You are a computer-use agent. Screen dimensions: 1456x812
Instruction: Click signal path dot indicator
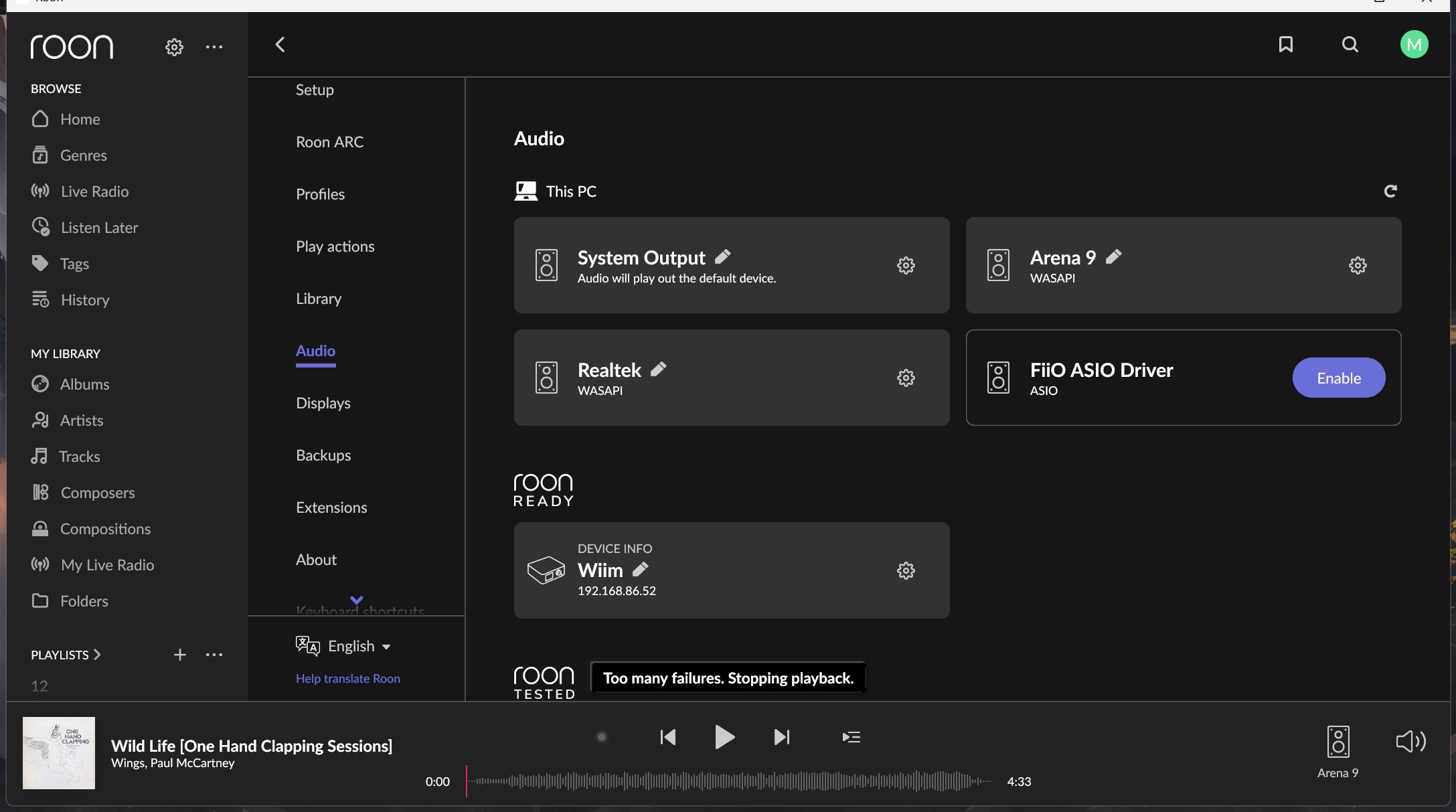click(x=602, y=737)
